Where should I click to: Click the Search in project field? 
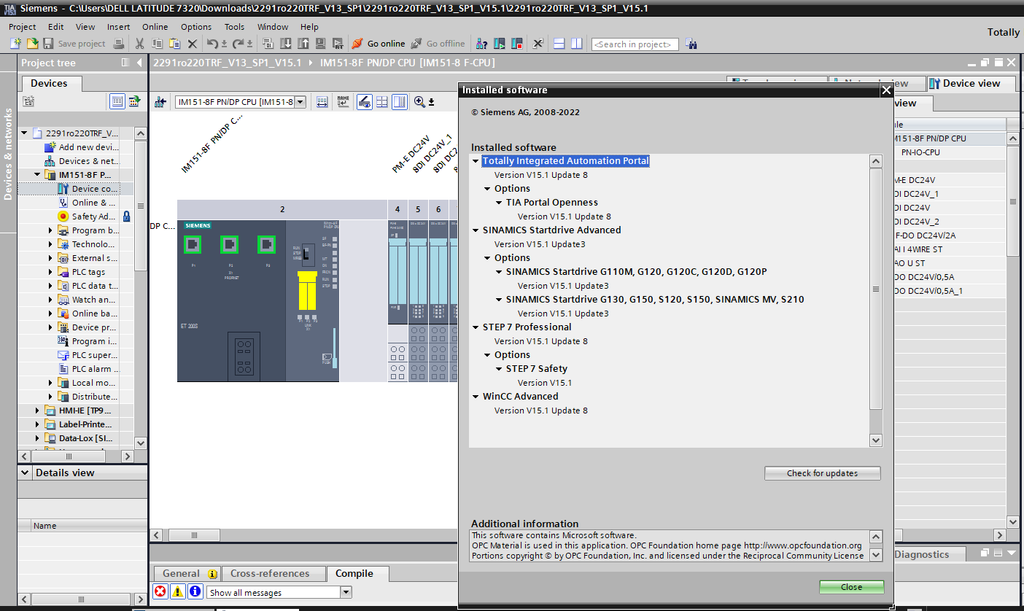tap(635, 44)
